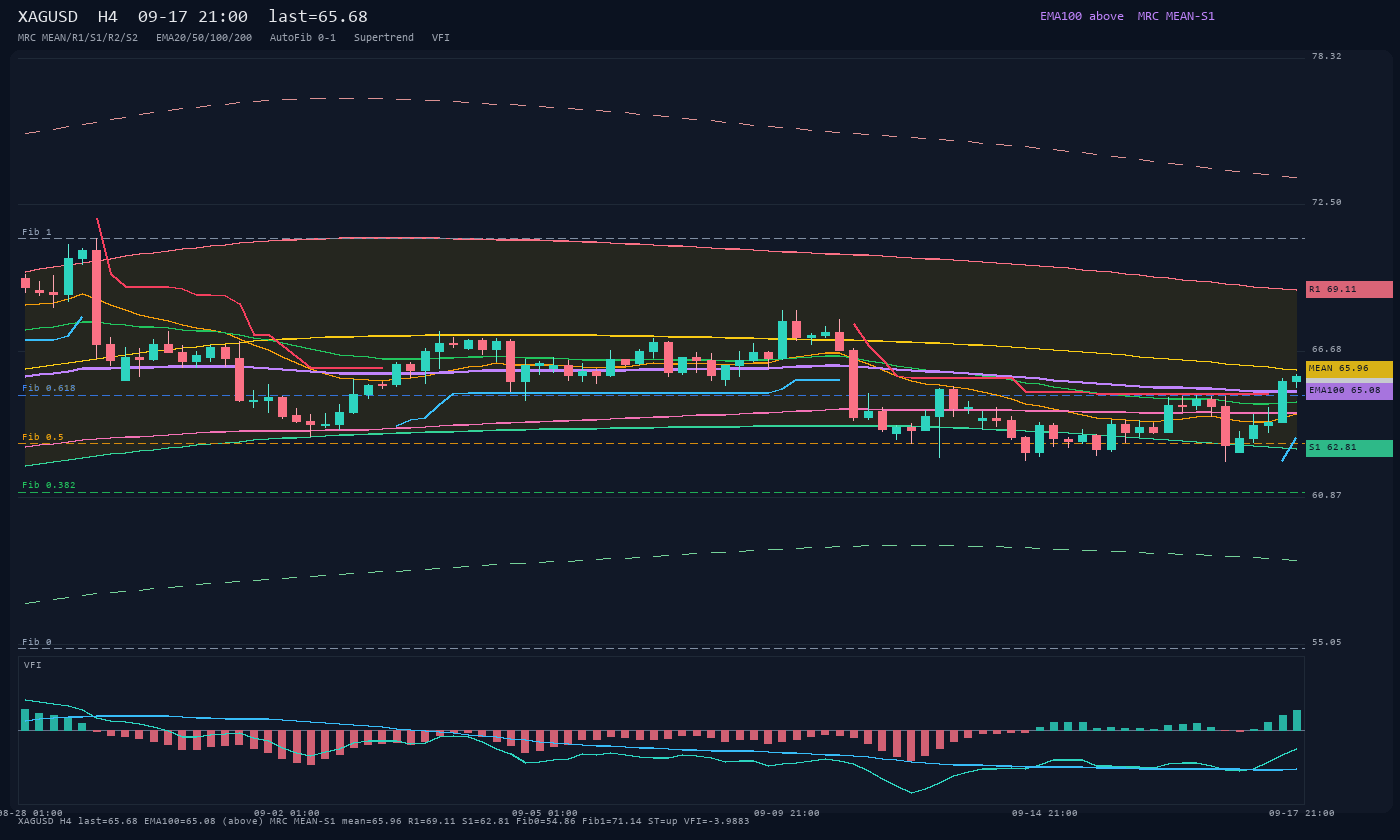The height and width of the screenshot is (840, 1400).
Task: Select the 'MRC MEAN-S1' status text
Action: tap(1176, 16)
